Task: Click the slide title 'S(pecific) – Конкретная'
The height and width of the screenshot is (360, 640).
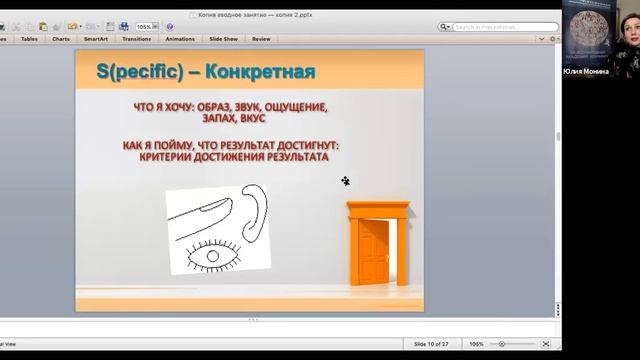Action: [206, 72]
